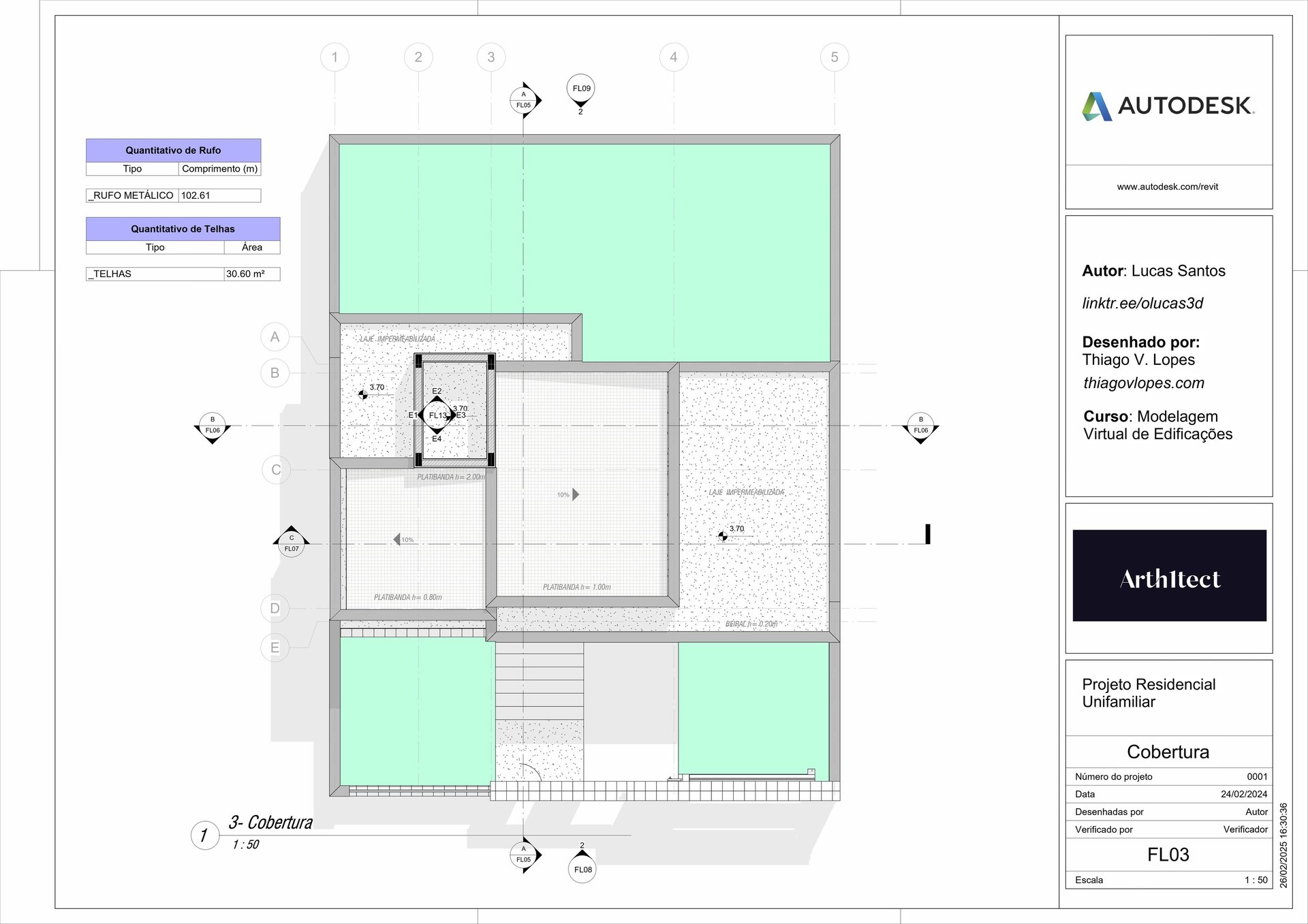Click the FL08 elevation marker
Screen dimensions: 1308x924
coord(582,870)
